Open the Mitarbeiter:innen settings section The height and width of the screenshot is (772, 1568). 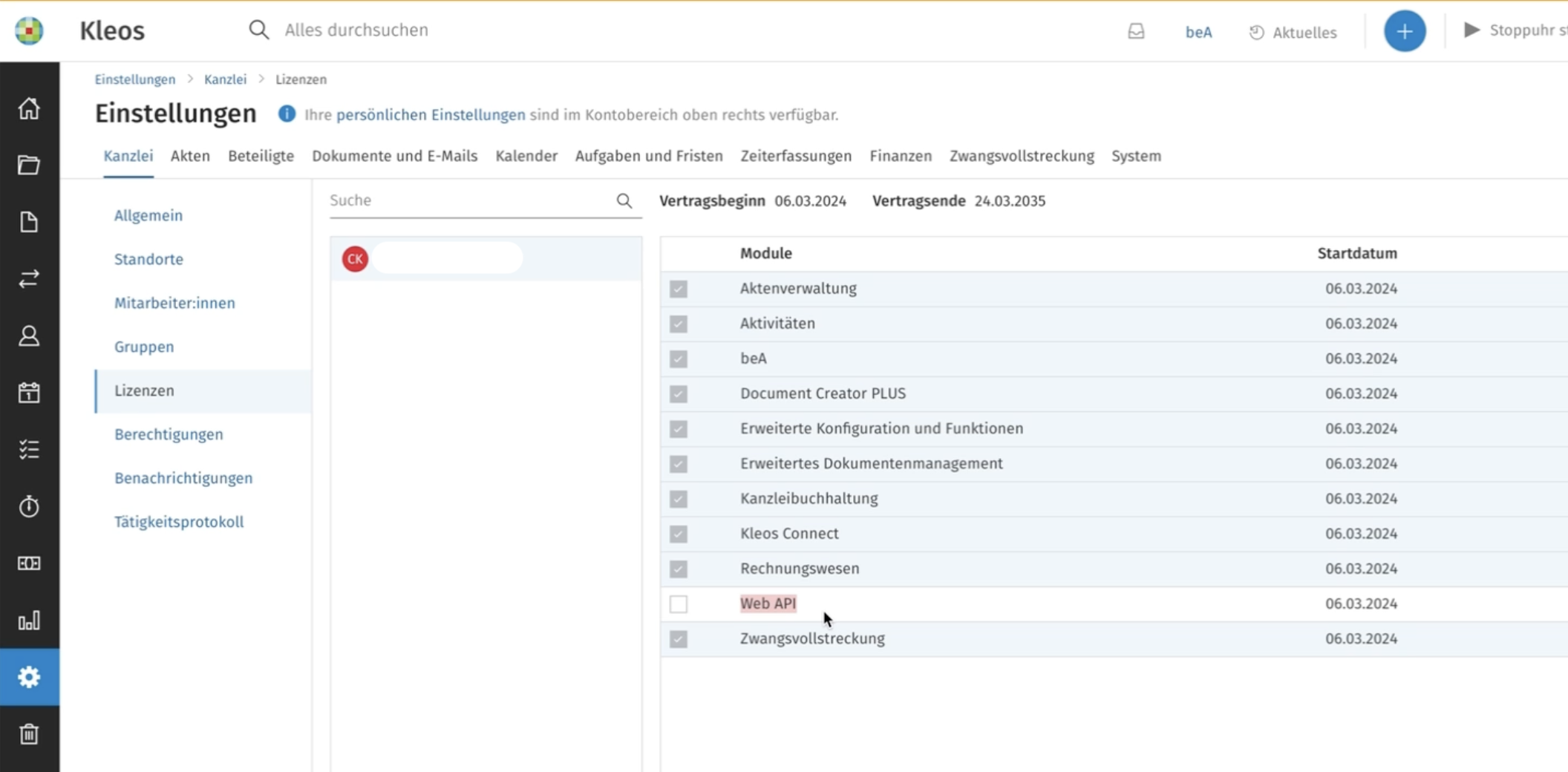point(174,303)
